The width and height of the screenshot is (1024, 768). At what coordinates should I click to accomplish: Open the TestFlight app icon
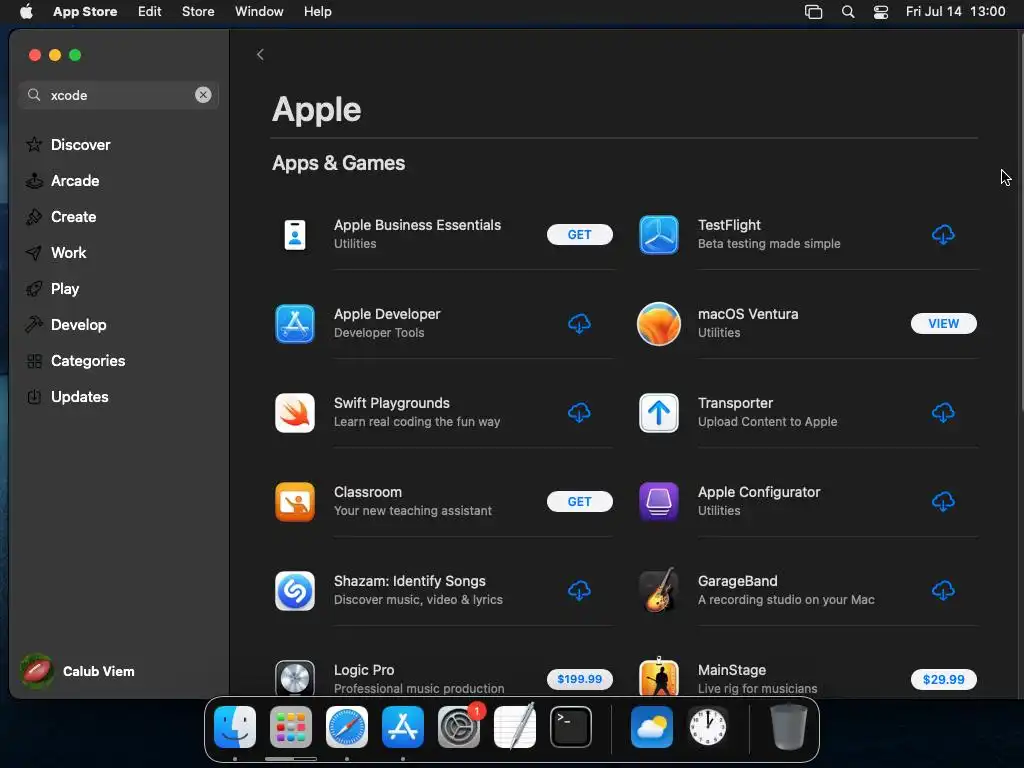[x=658, y=234]
